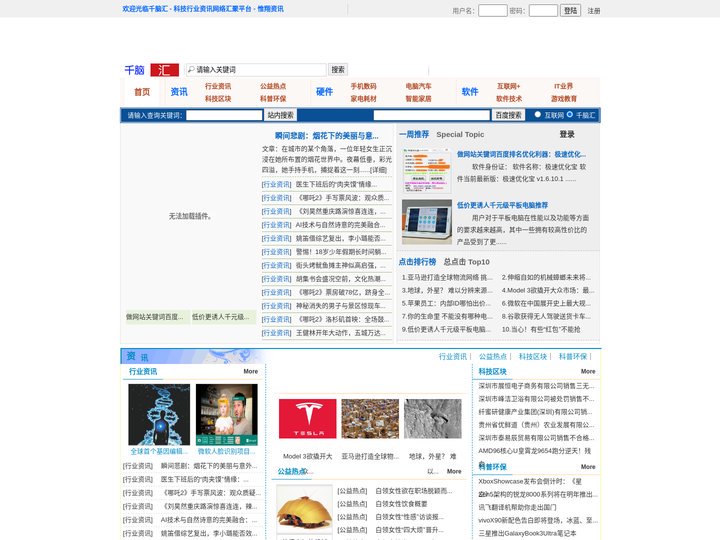
Task: Open 智能家居 in the nav bar
Action: (418, 99)
